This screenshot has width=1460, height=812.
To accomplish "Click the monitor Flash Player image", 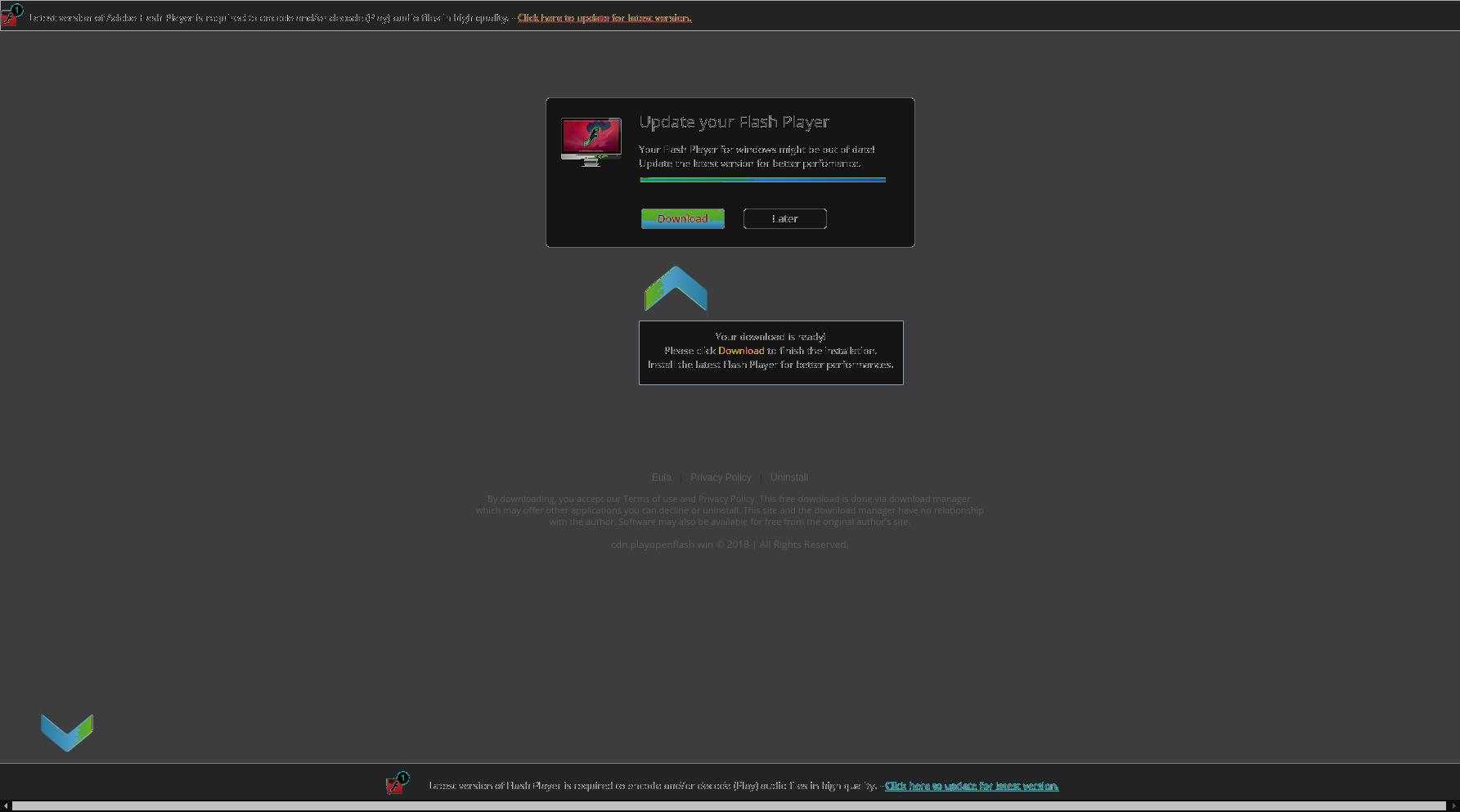I will pos(591,141).
